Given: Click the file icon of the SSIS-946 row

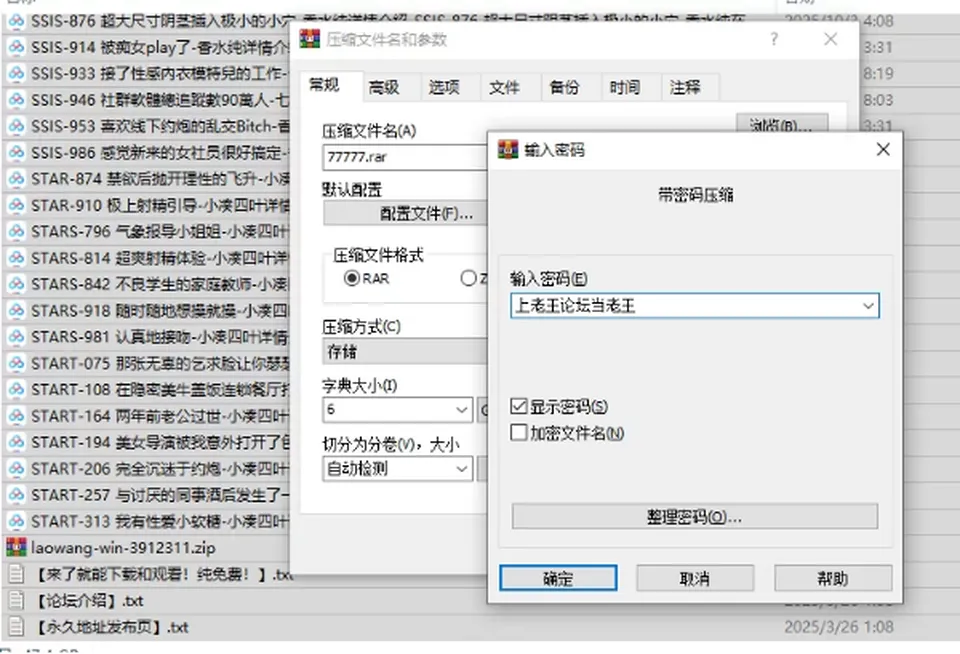Looking at the screenshot, I should [17, 100].
